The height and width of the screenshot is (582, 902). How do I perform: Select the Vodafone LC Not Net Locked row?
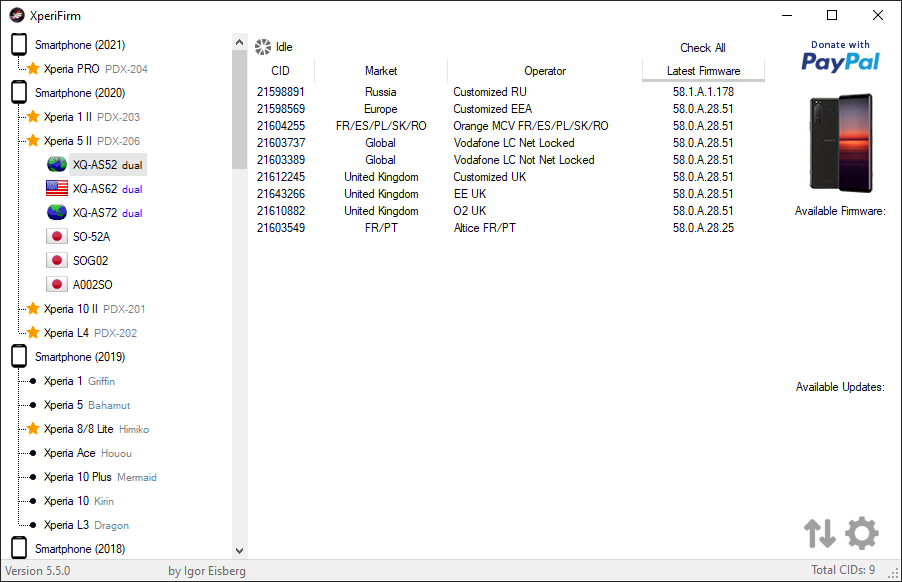[507, 160]
